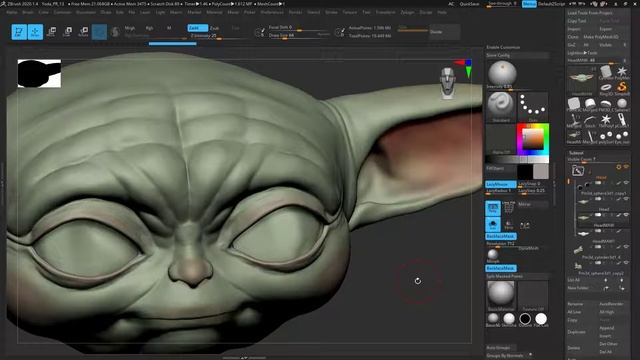Toggle visibility of Pm3d_cylinder3d1_4 subtool
The width and height of the screenshot is (640, 360).
626,247
